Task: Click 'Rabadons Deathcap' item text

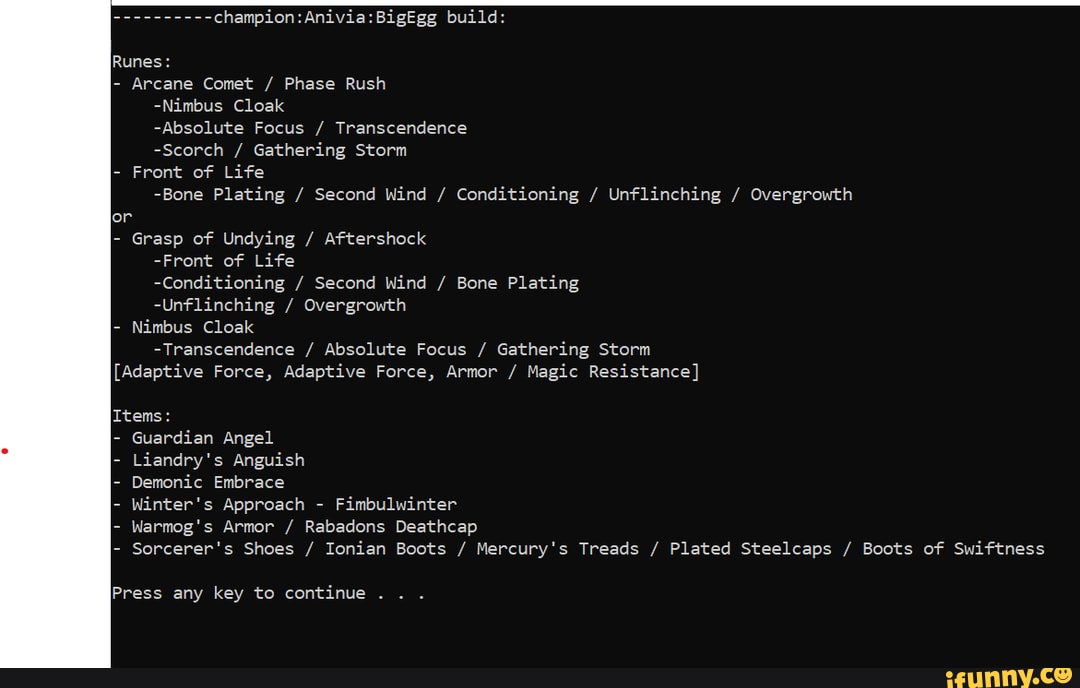Action: [391, 527]
